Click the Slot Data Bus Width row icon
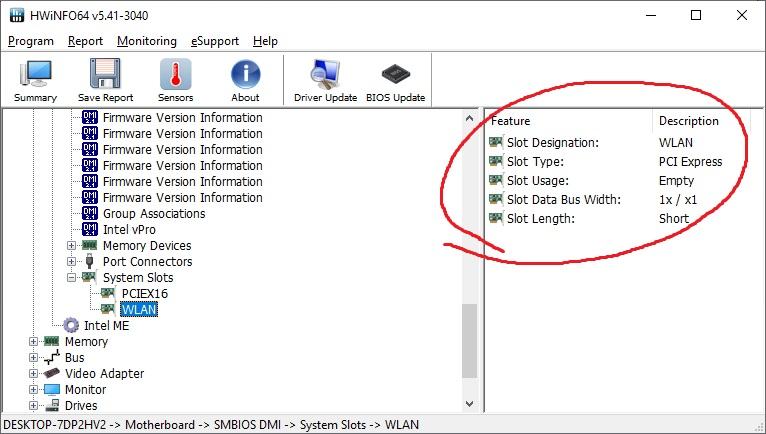 point(496,199)
